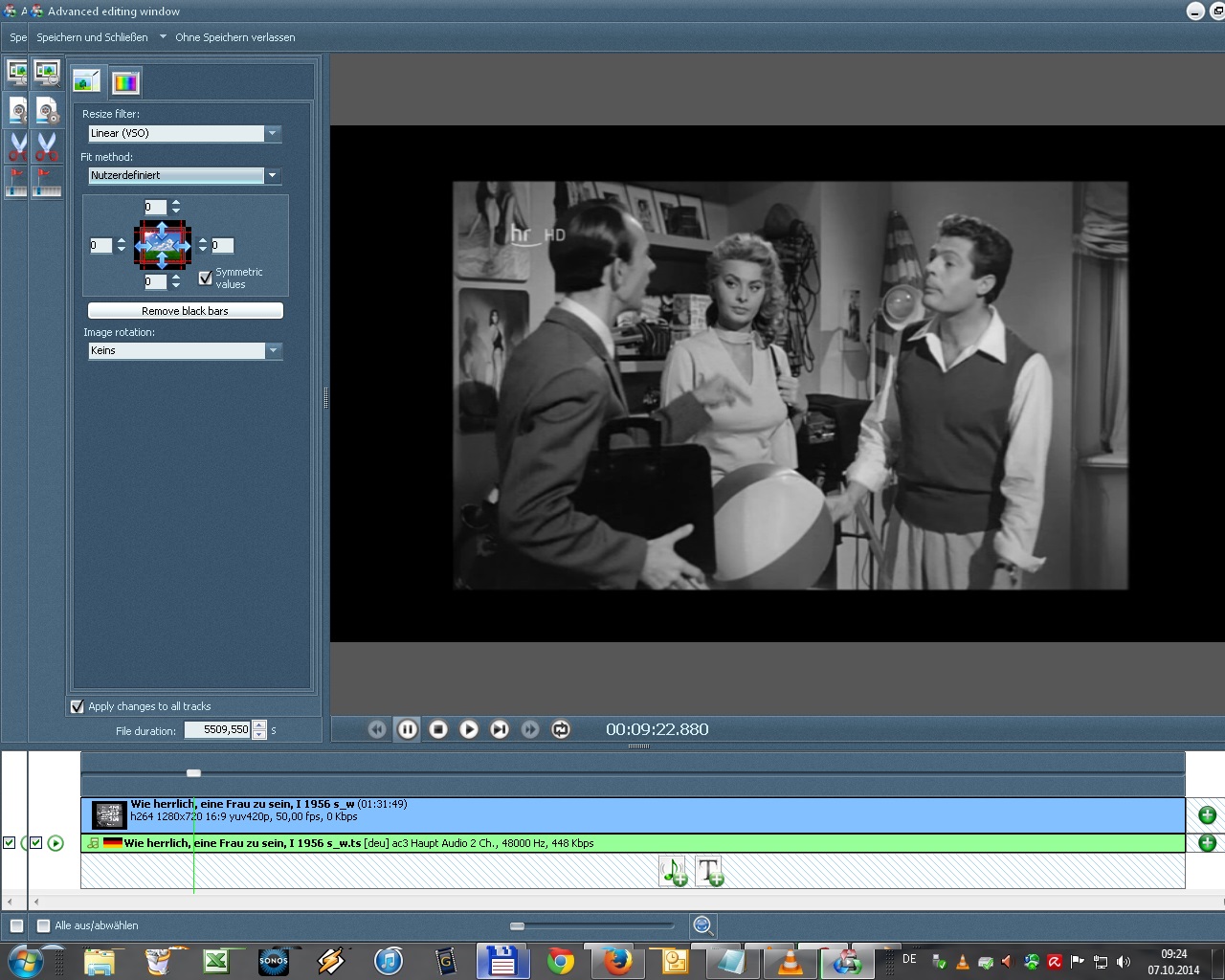
Task: Click the right-column preview zoom monitor icon
Action: point(47,72)
